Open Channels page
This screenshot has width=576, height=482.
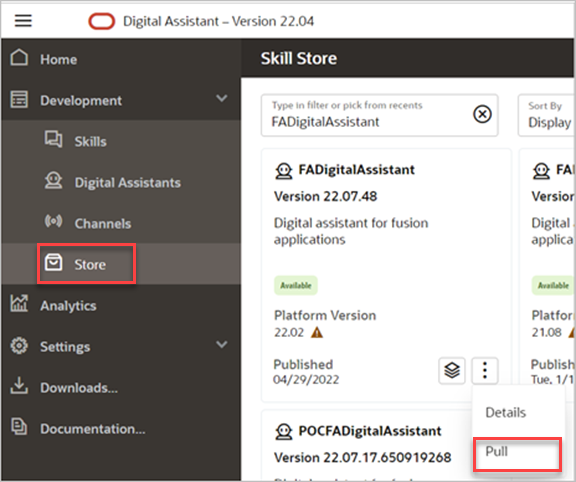[x=102, y=224]
